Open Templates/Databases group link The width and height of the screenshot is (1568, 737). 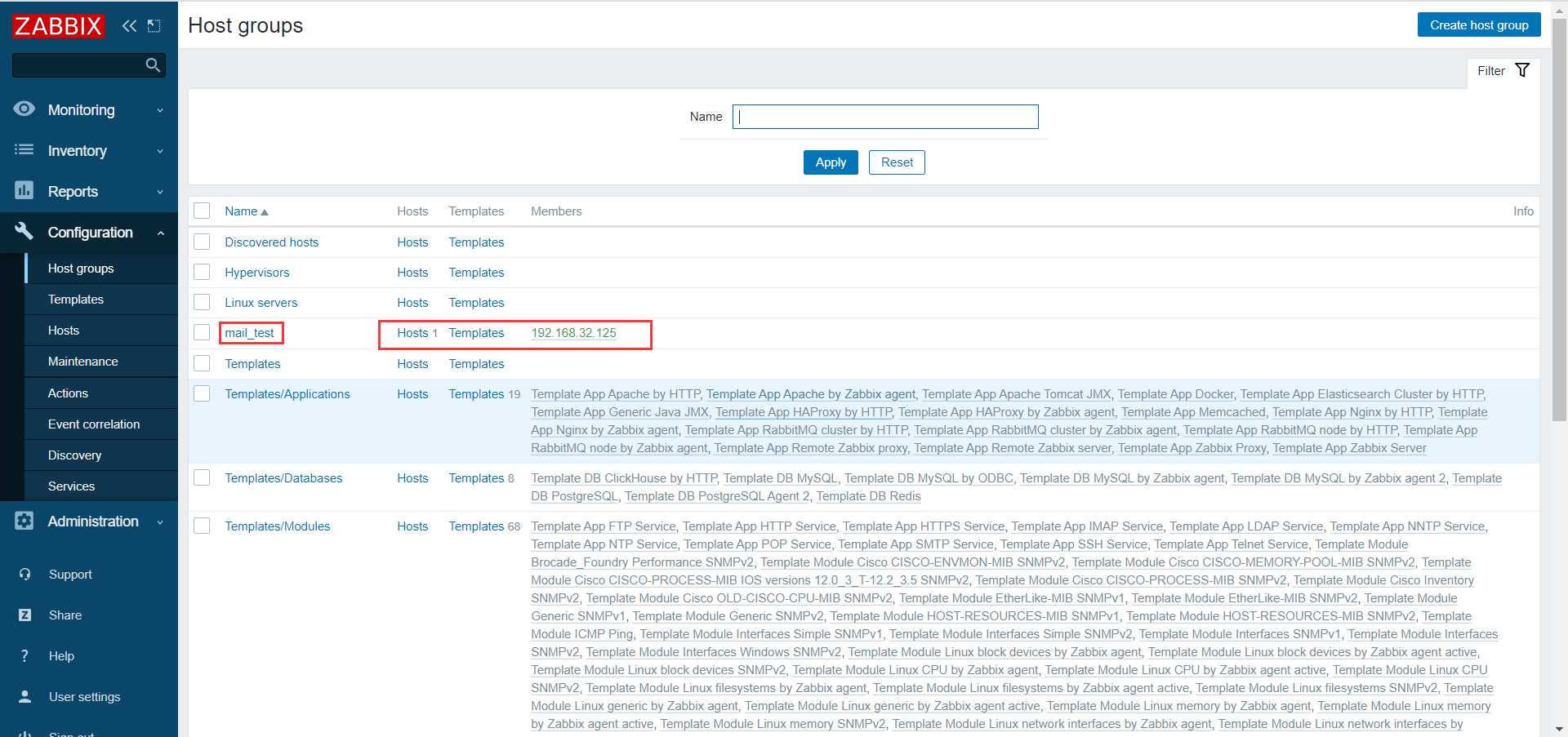[283, 478]
